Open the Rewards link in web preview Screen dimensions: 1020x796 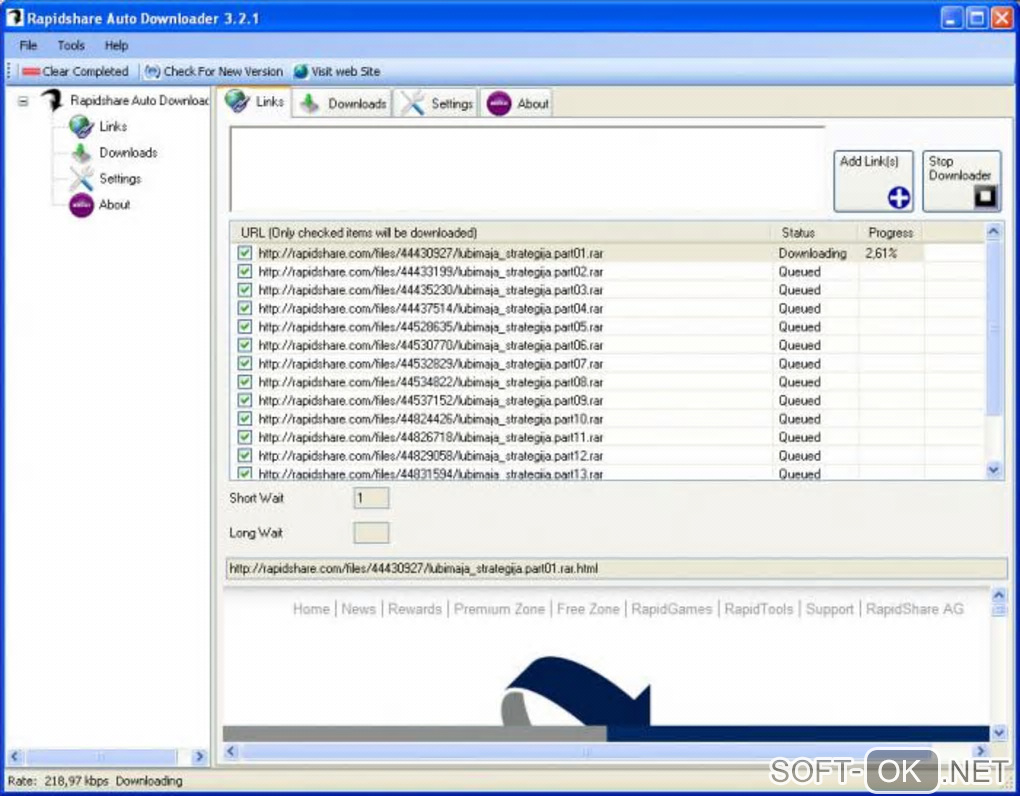click(x=414, y=609)
